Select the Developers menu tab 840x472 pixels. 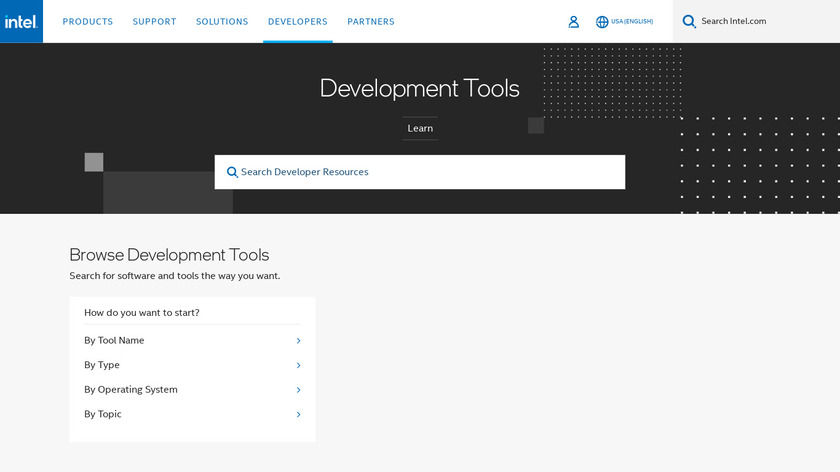(x=298, y=21)
